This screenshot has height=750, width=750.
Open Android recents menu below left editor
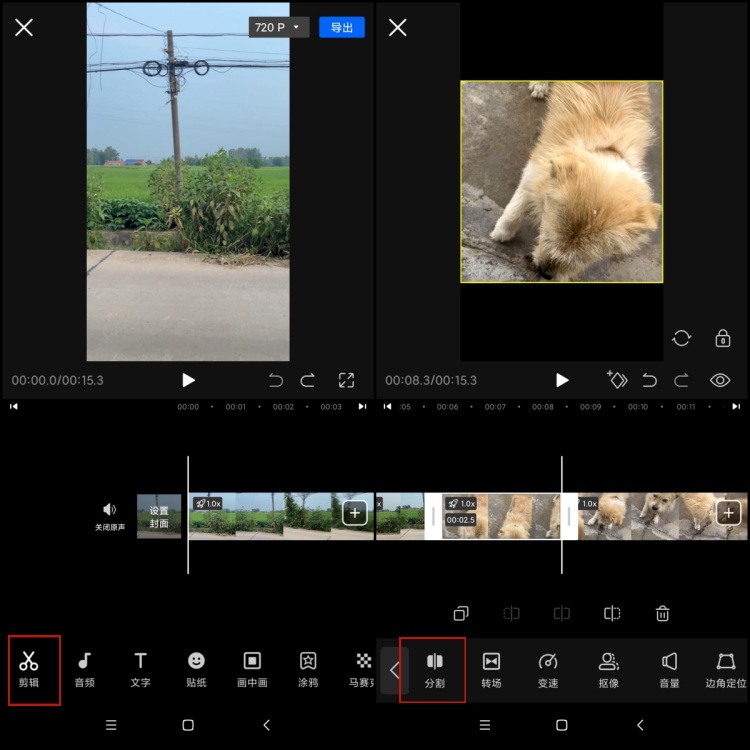[111, 725]
